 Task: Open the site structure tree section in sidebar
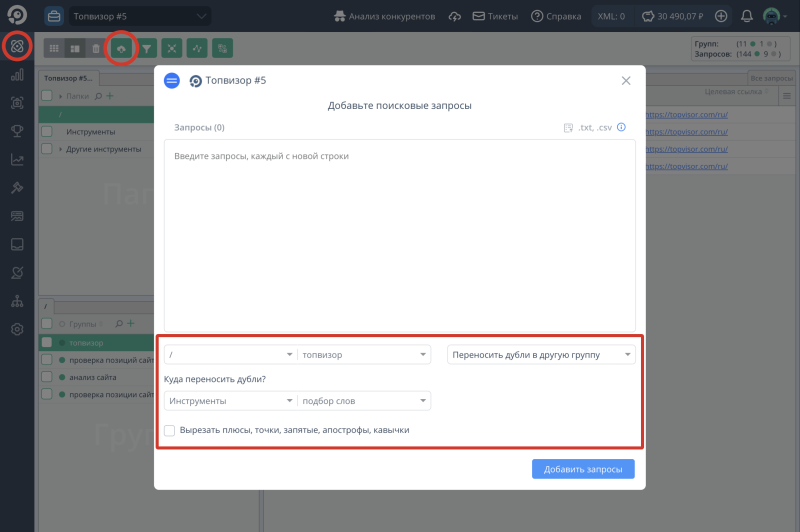(x=17, y=301)
